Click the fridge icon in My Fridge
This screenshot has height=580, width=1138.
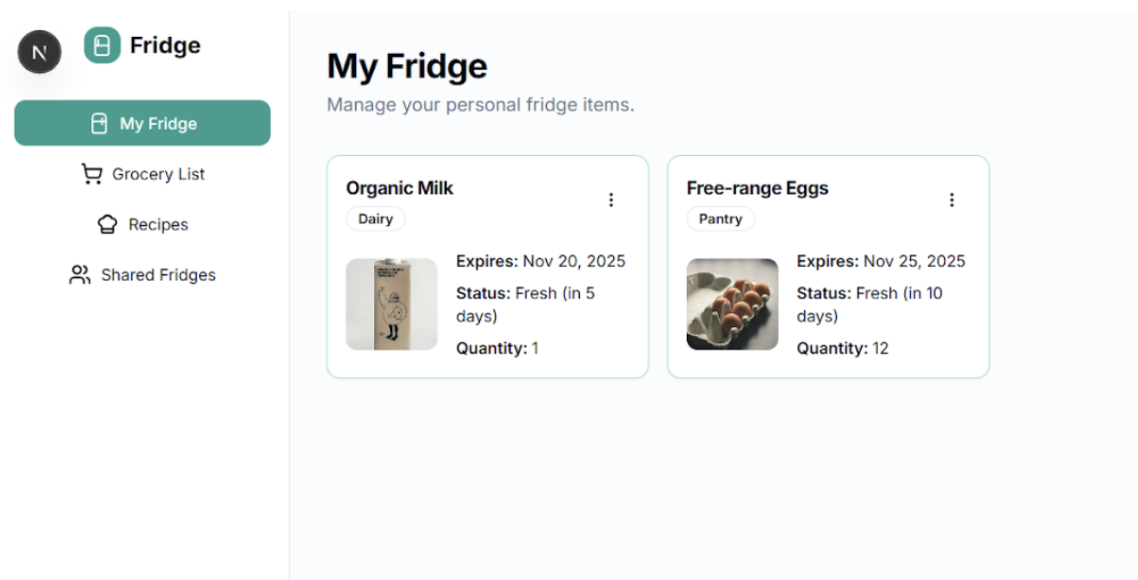99,124
